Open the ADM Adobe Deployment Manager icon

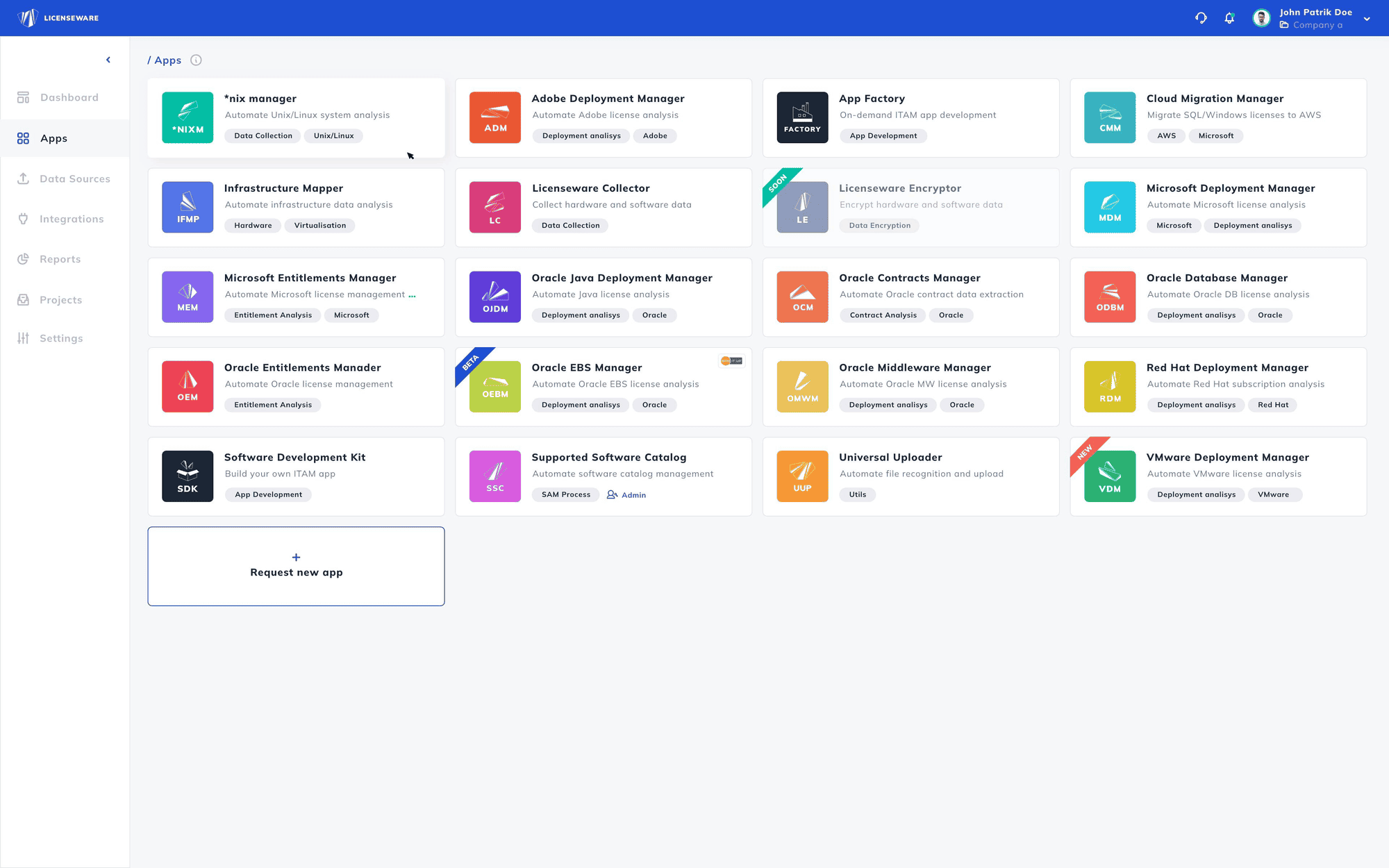495,117
